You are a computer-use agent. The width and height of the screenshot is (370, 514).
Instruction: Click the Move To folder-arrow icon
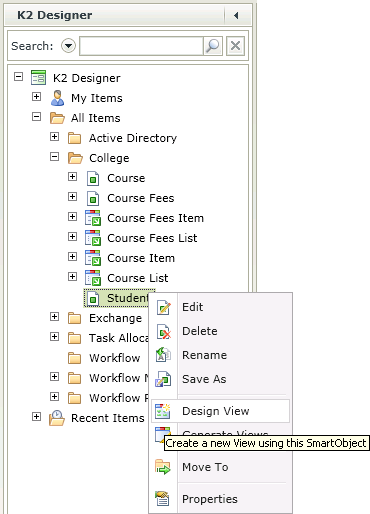tap(163, 467)
